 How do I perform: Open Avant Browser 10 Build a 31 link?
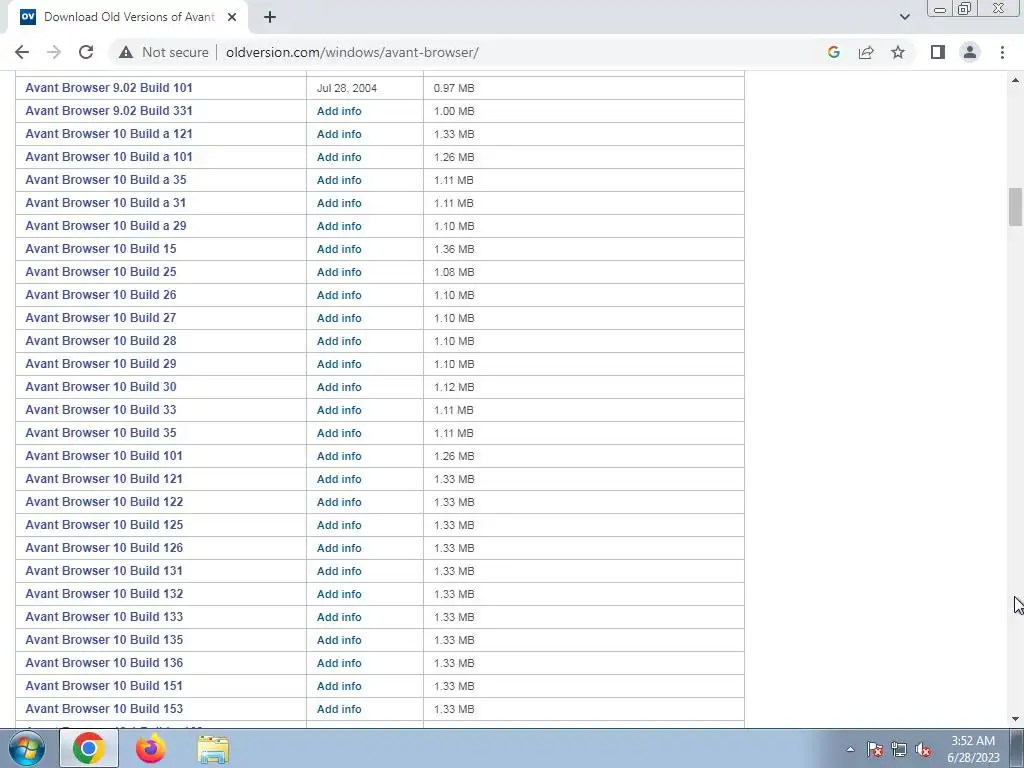[106, 202]
